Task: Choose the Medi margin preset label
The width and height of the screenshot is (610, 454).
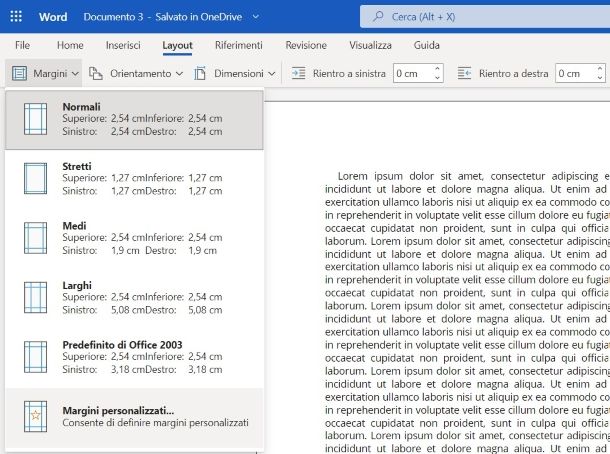Action: coord(74,226)
